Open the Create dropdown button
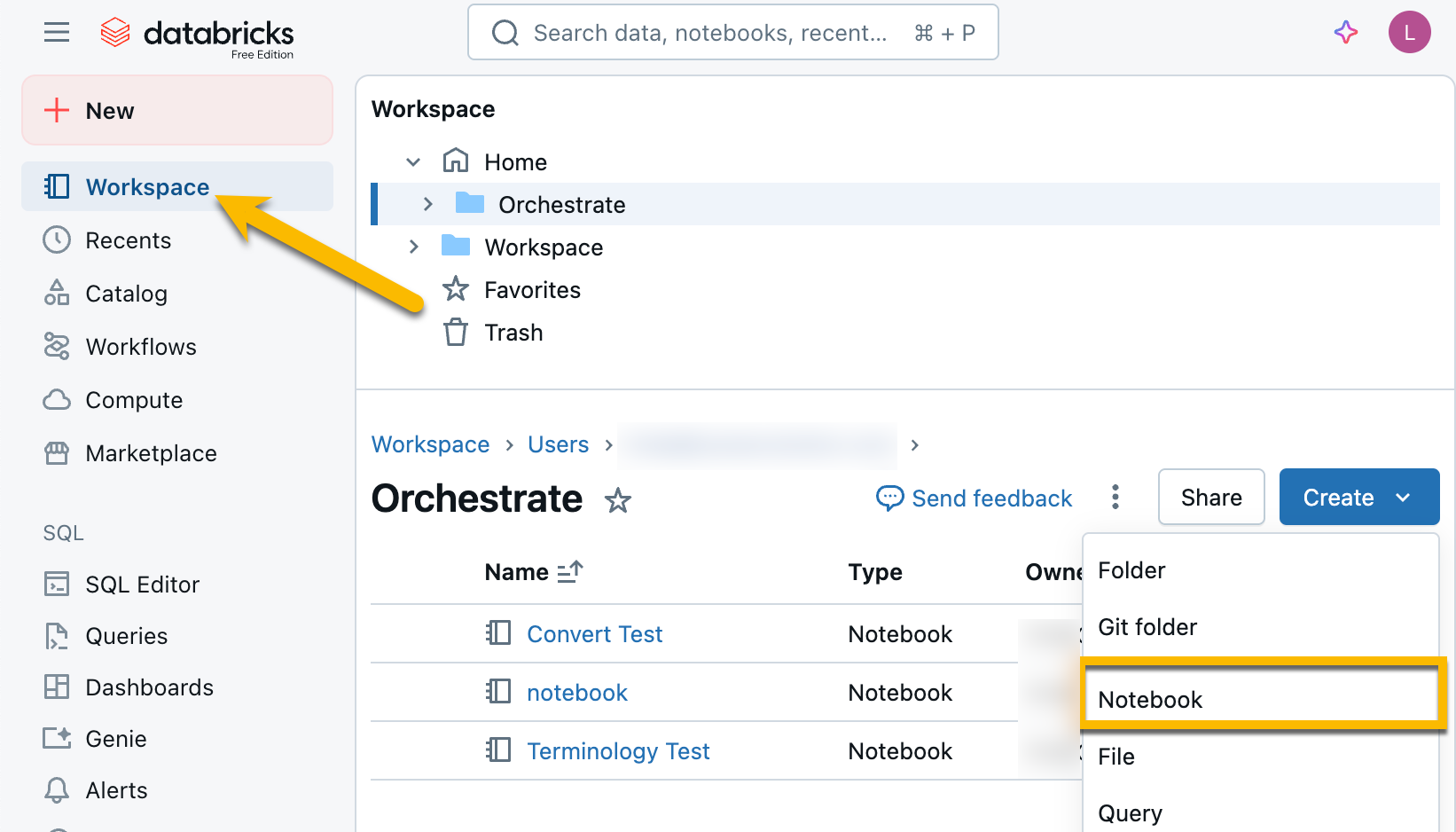 pyautogui.click(x=1359, y=497)
